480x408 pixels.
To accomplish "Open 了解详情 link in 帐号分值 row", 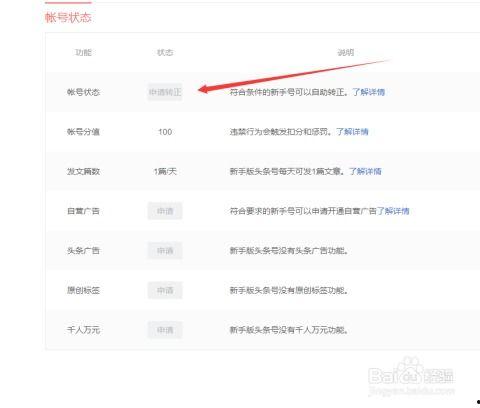I will 352,132.
